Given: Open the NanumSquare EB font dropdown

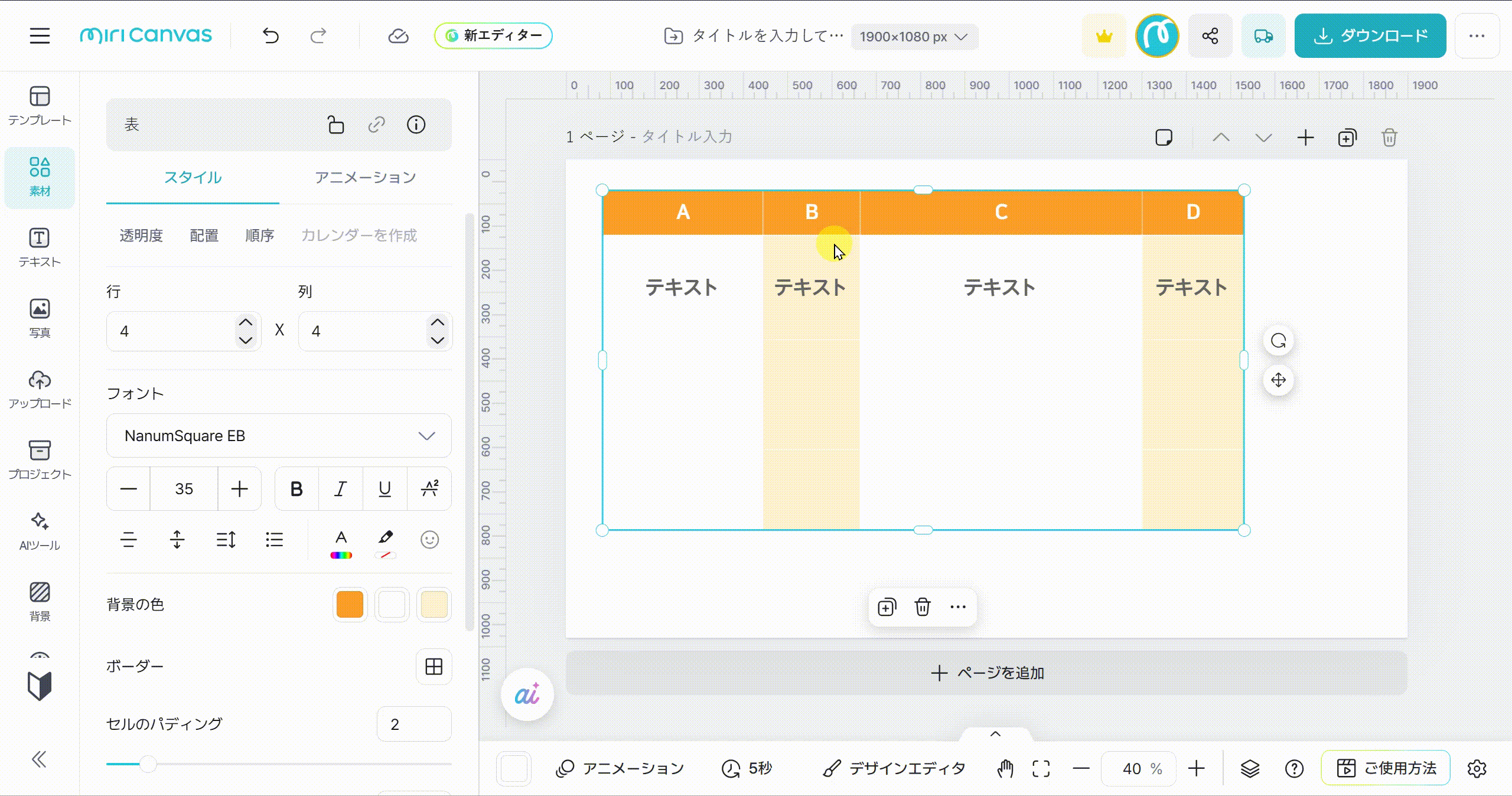Looking at the screenshot, I should click(x=279, y=436).
